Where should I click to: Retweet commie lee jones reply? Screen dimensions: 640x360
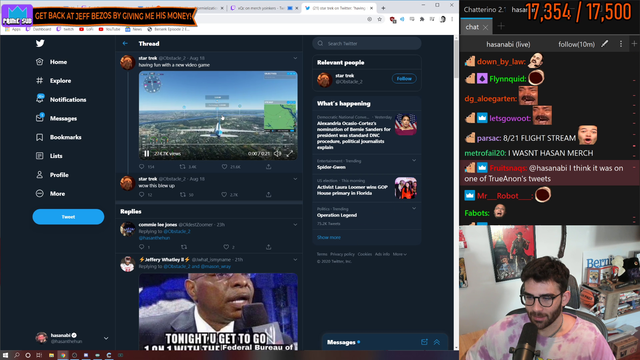point(184,247)
